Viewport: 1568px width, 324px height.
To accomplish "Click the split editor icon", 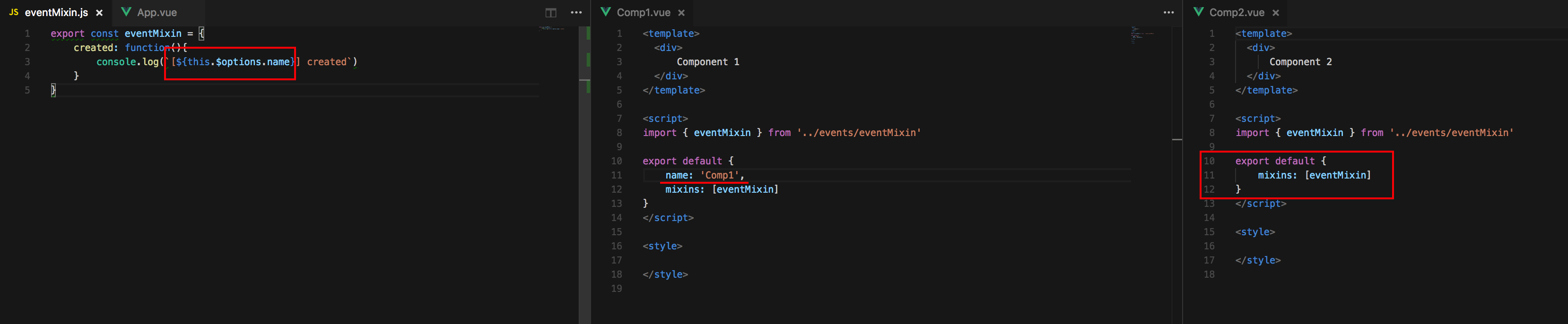I will [551, 13].
